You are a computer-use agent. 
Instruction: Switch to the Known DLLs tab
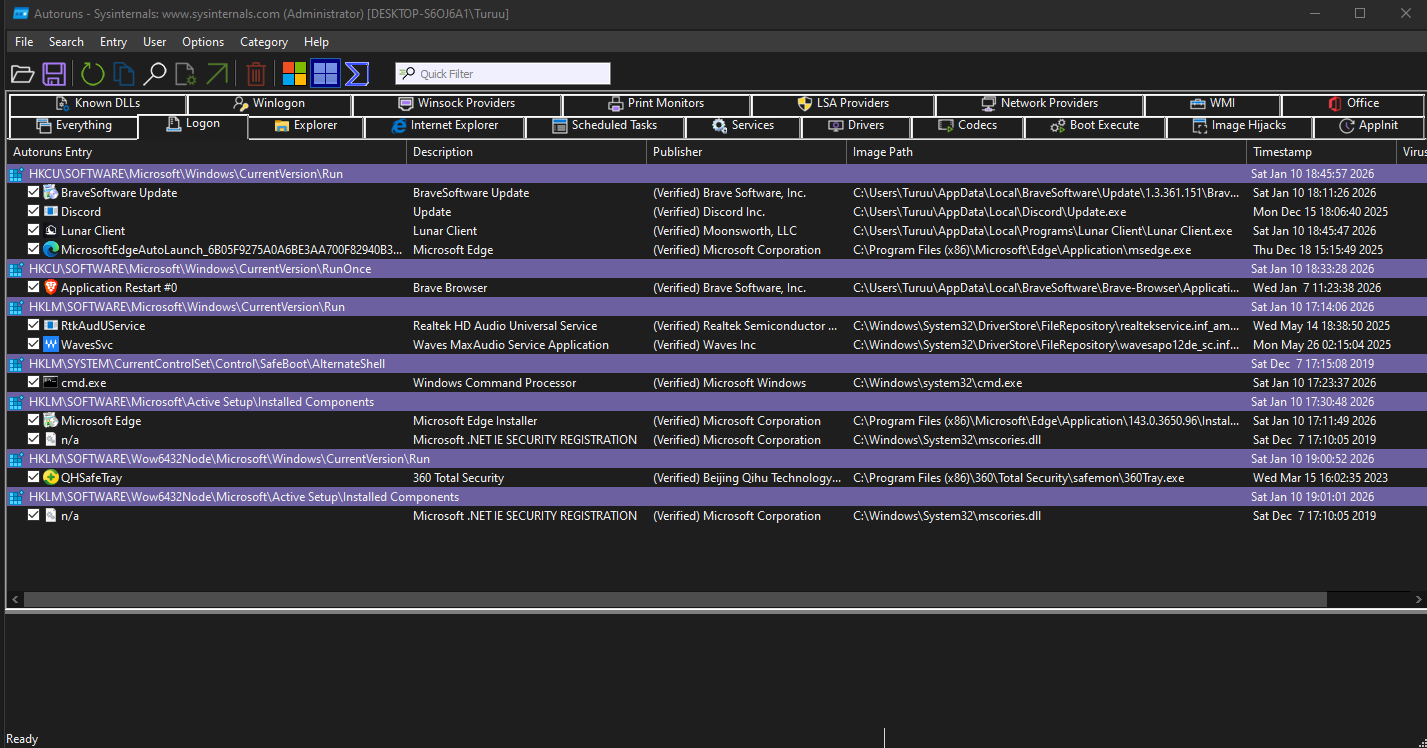coord(97,104)
